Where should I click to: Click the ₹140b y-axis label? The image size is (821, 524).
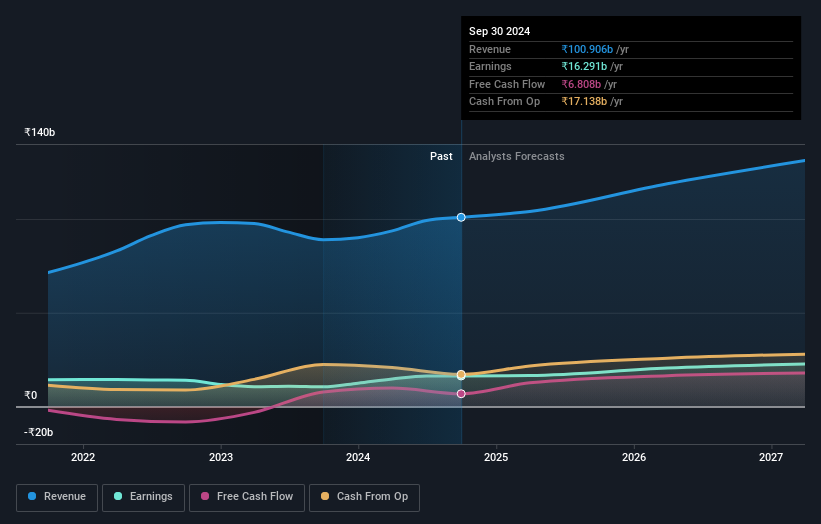tap(39, 132)
